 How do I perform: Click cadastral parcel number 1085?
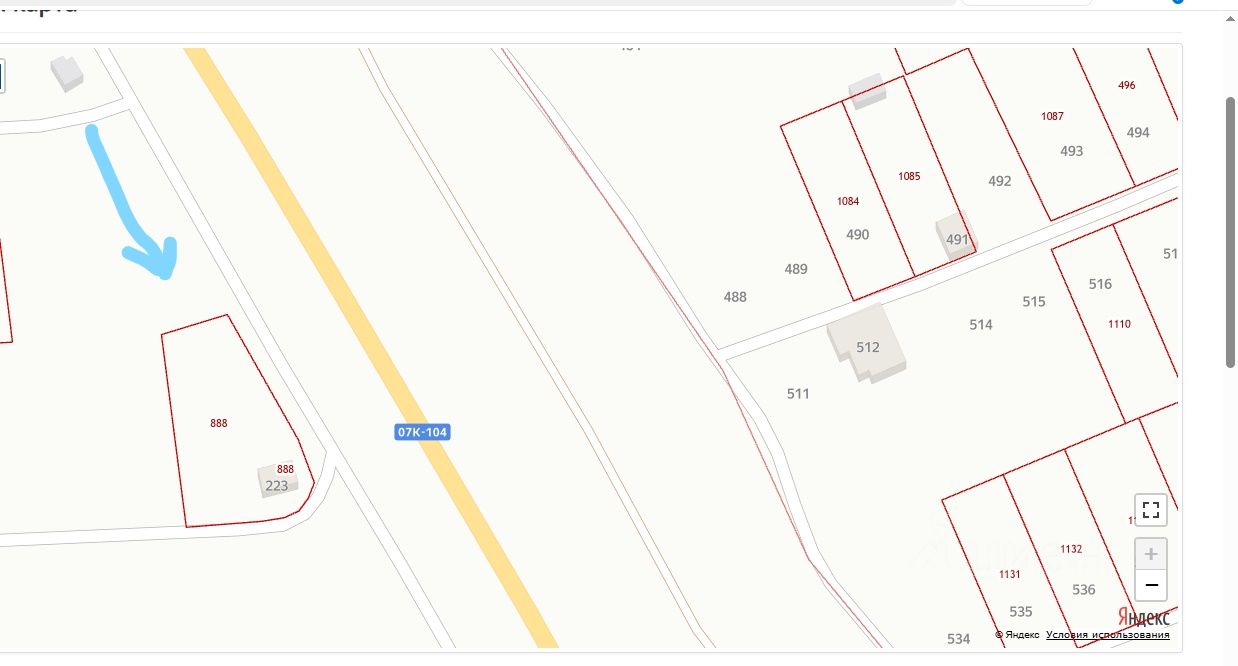[909, 176]
